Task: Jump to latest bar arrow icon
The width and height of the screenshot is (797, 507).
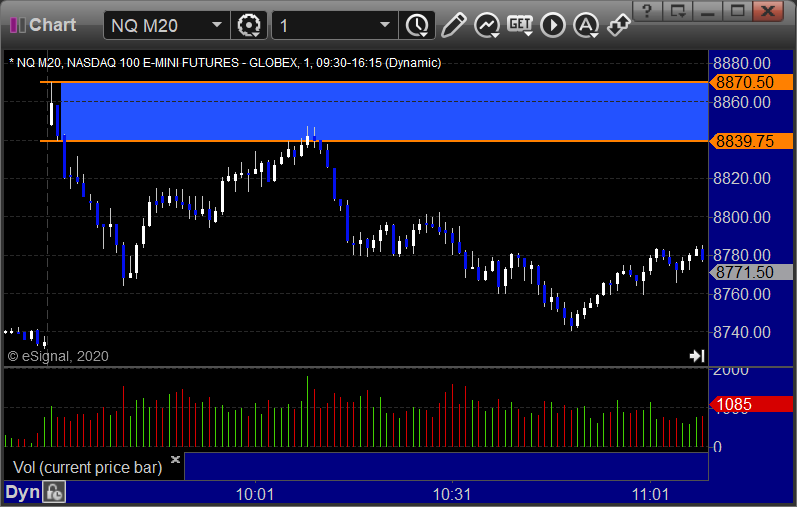Action: coord(697,356)
